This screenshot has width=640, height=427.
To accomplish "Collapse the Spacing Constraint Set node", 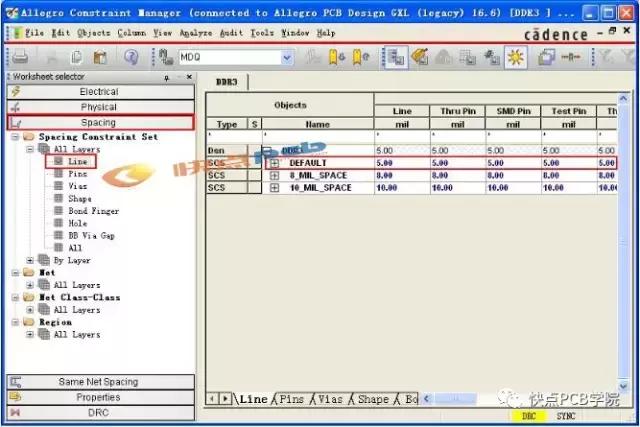I will click(x=15, y=137).
